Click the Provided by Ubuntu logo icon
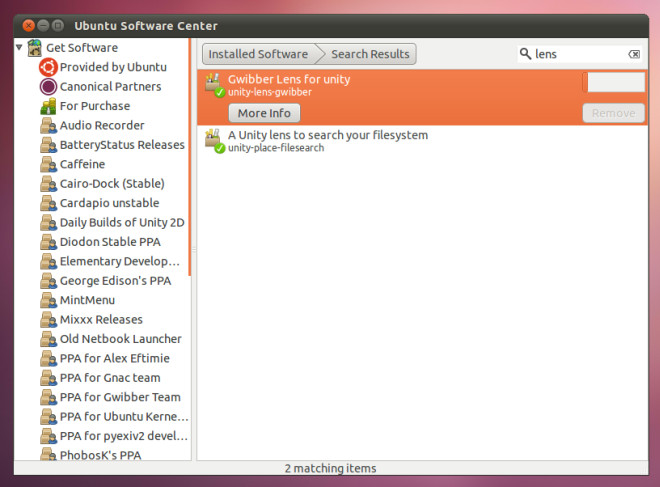 pyautogui.click(x=48, y=67)
